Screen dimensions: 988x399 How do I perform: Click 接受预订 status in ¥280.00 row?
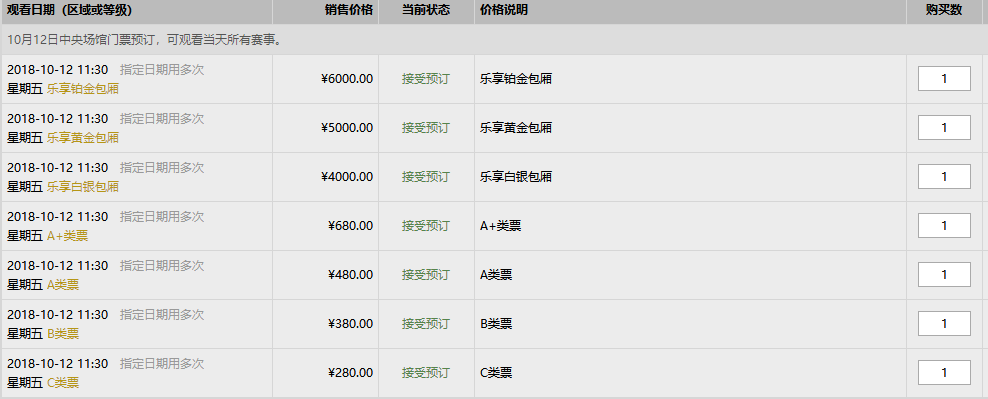(426, 373)
